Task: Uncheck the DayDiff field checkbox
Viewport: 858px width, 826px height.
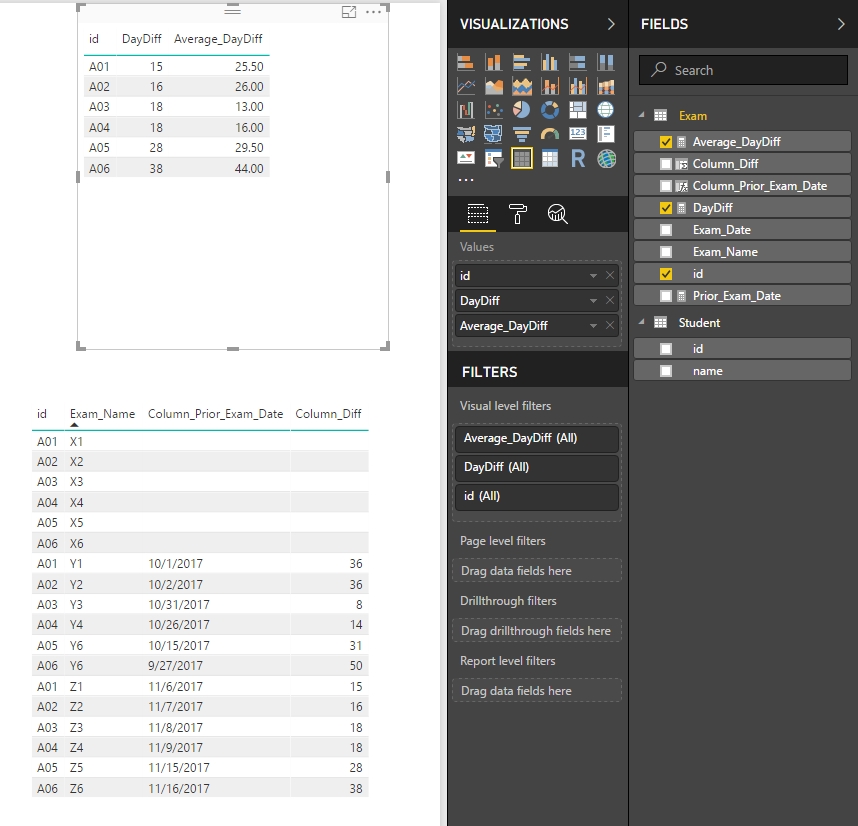Action: tap(665, 208)
